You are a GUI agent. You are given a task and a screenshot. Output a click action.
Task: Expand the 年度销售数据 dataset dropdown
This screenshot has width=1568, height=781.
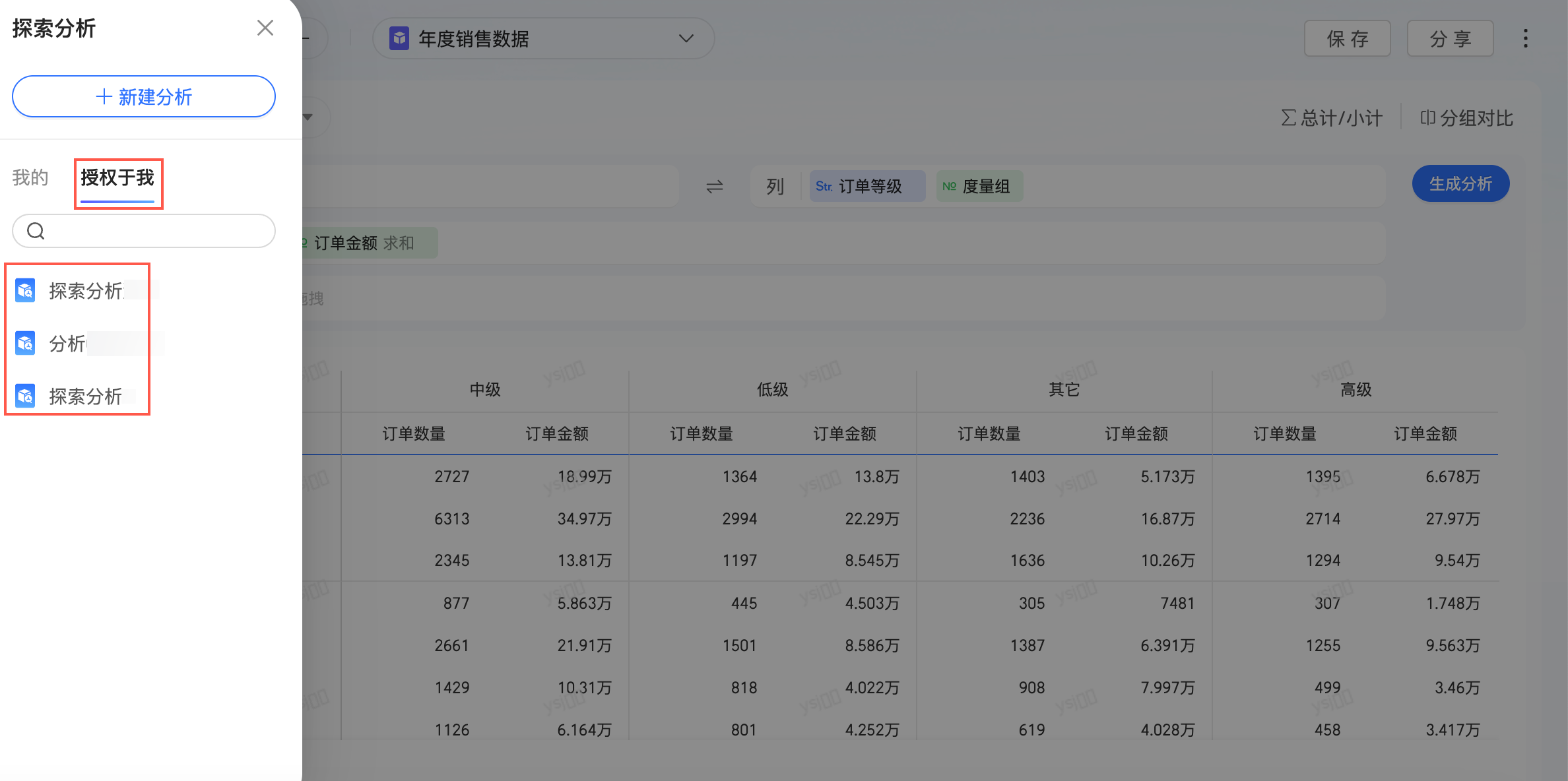coord(686,38)
